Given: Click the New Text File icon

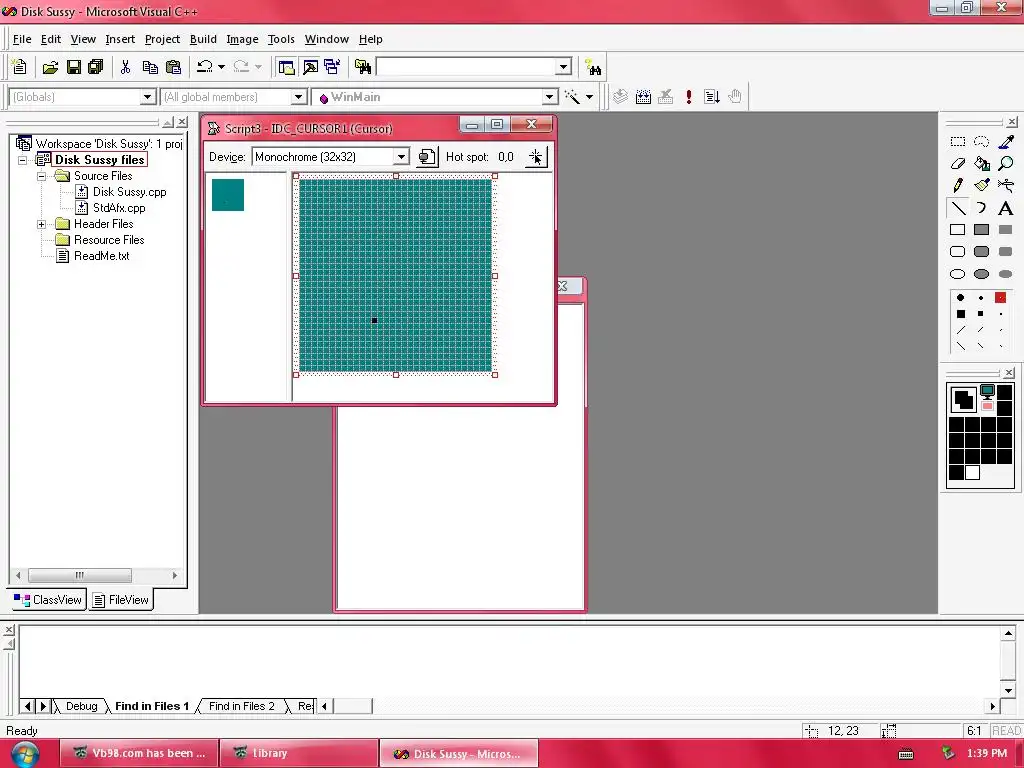Looking at the screenshot, I should pos(20,67).
